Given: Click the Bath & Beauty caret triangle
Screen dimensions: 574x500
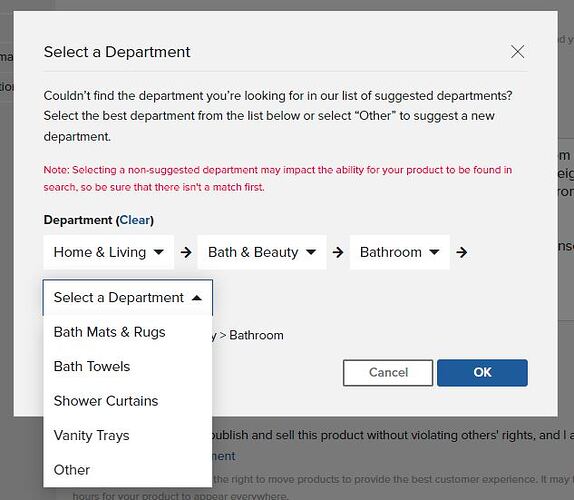Looking at the screenshot, I should coord(311,252).
